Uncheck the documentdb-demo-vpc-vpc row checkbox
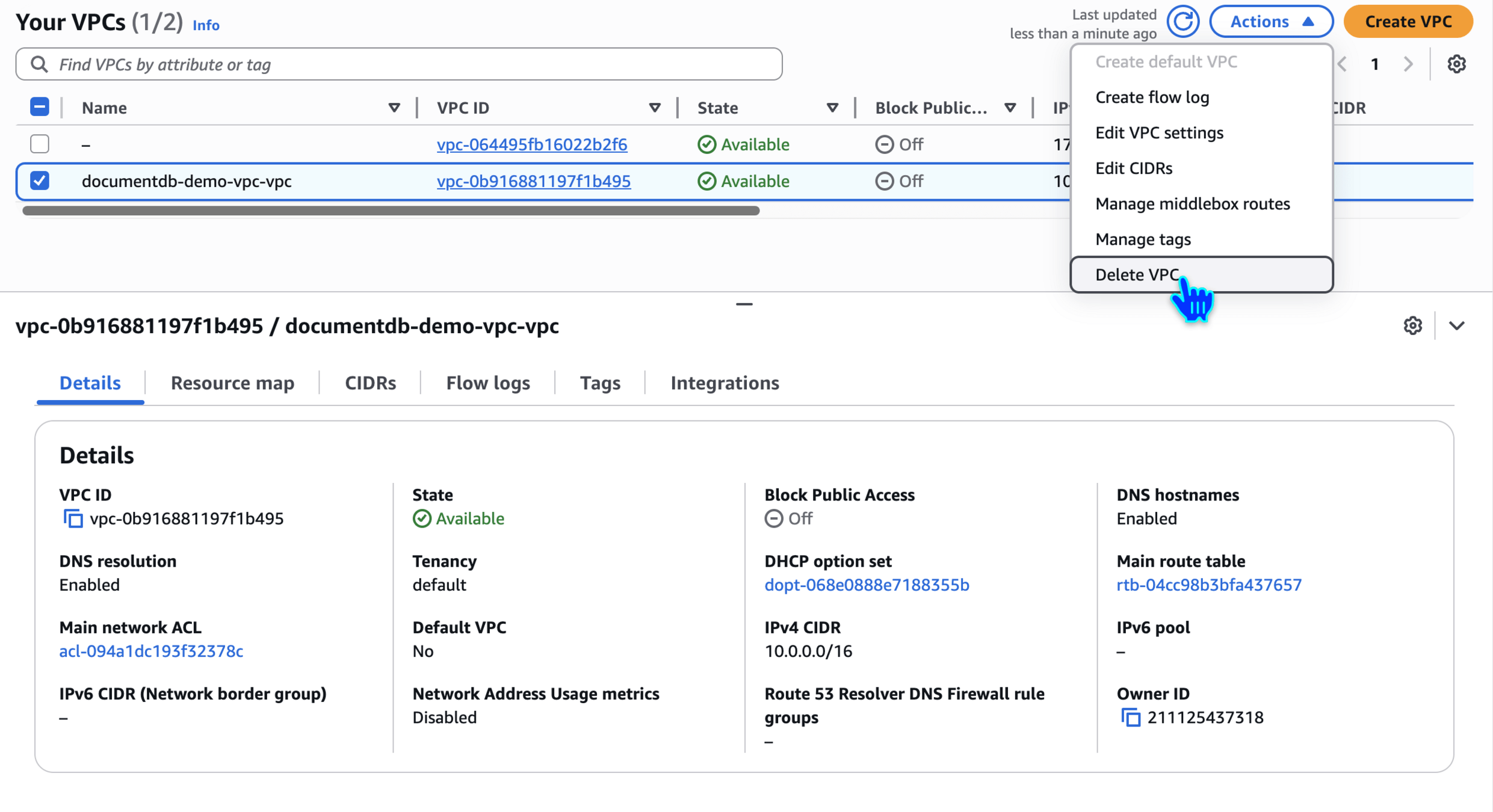 tap(40, 180)
